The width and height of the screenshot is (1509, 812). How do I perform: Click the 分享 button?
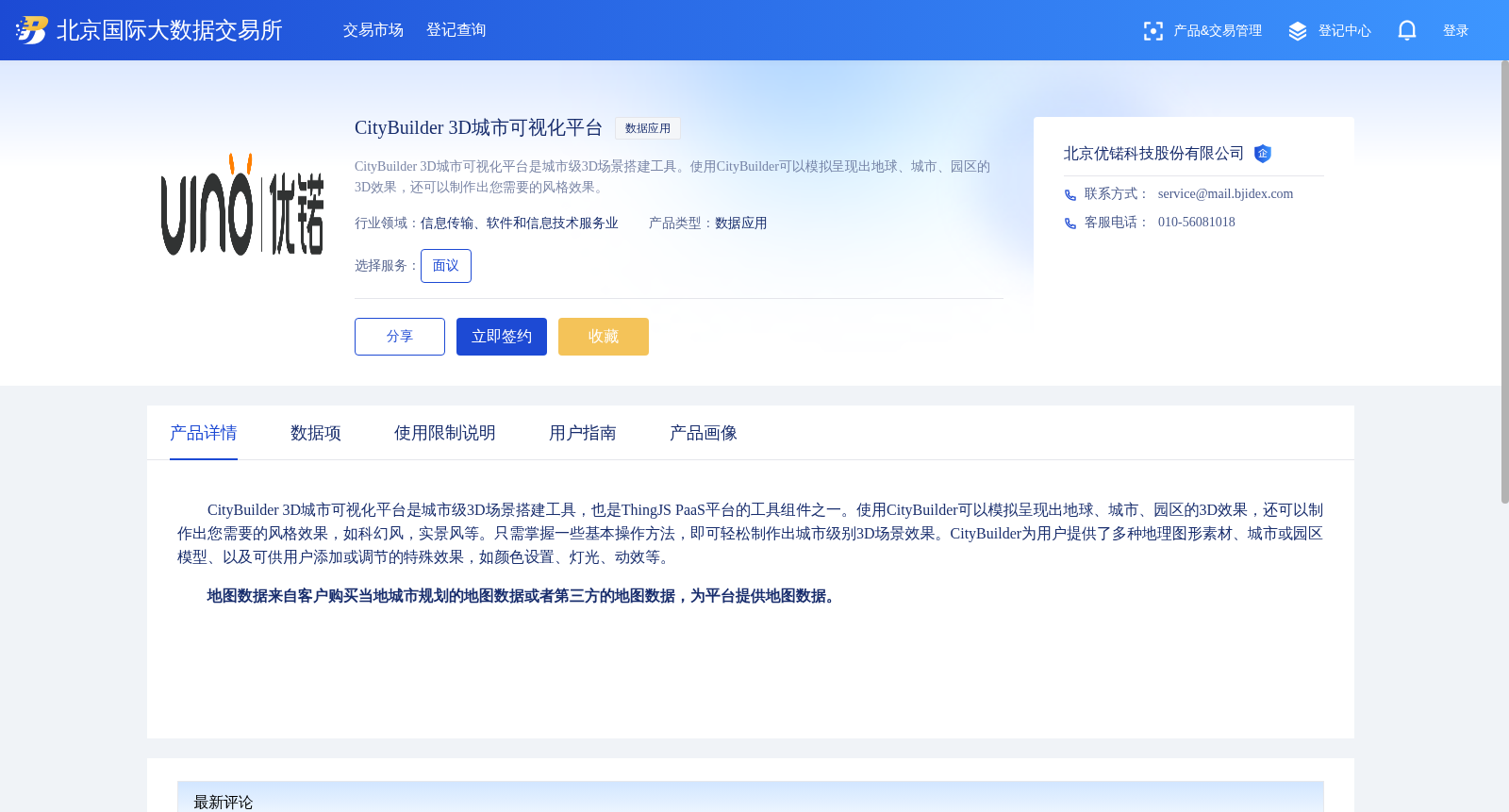(400, 337)
